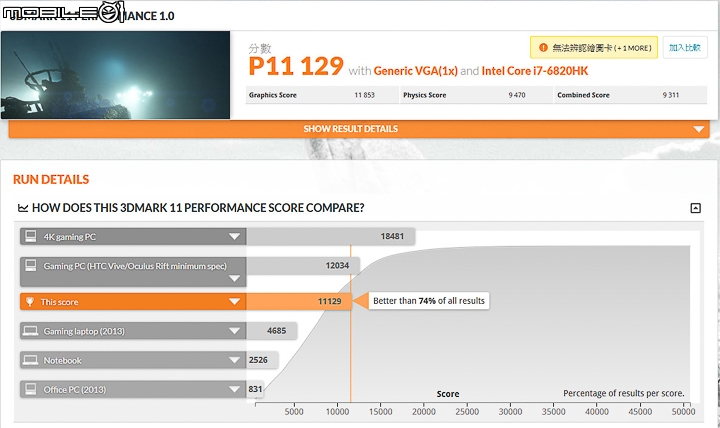Expand SHOW RESULT DETAILS bar

pos(359,129)
